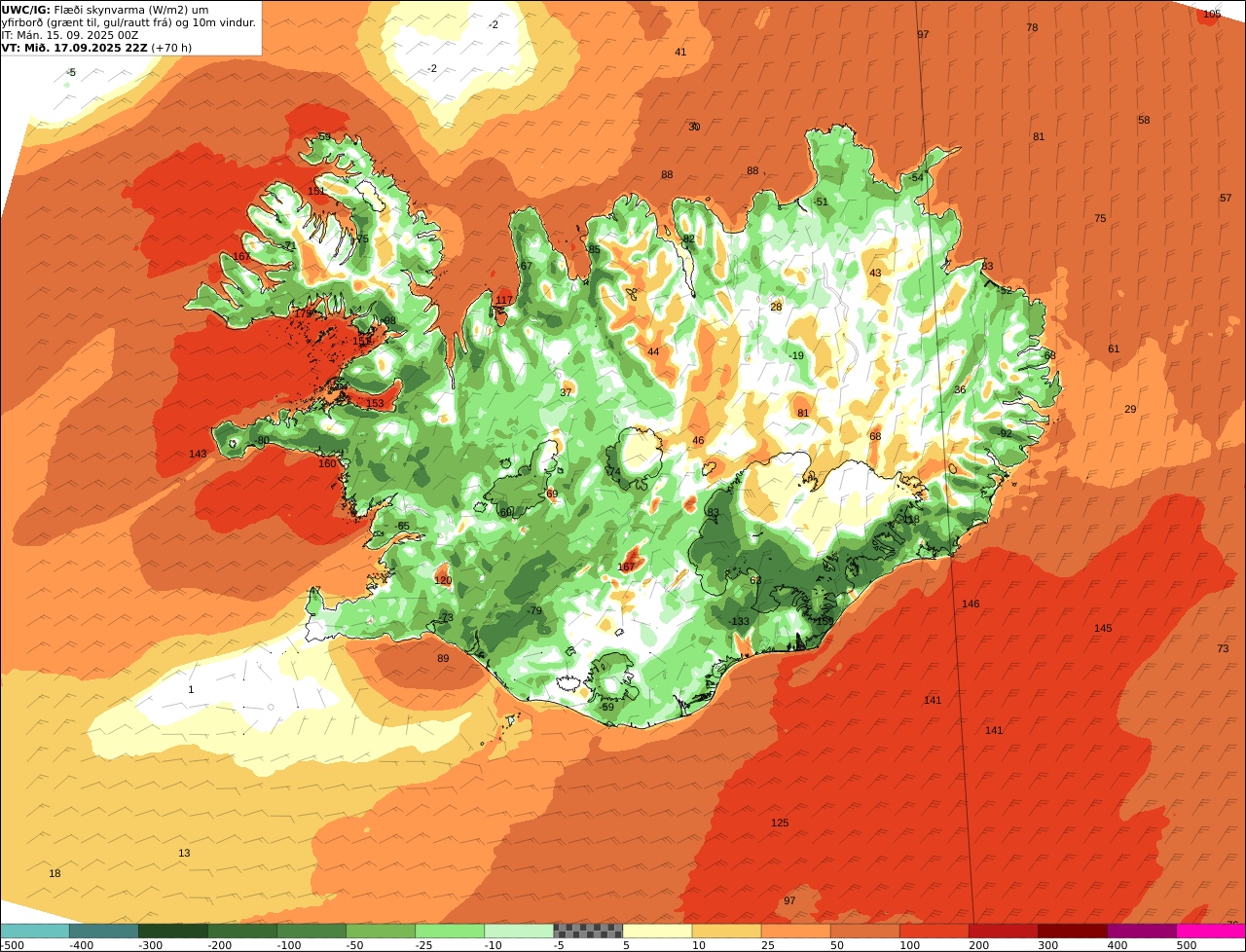Viewport: 1246px width, 952px height.
Task: Click the map value 145 over southeastern sea
Action: (1102, 628)
